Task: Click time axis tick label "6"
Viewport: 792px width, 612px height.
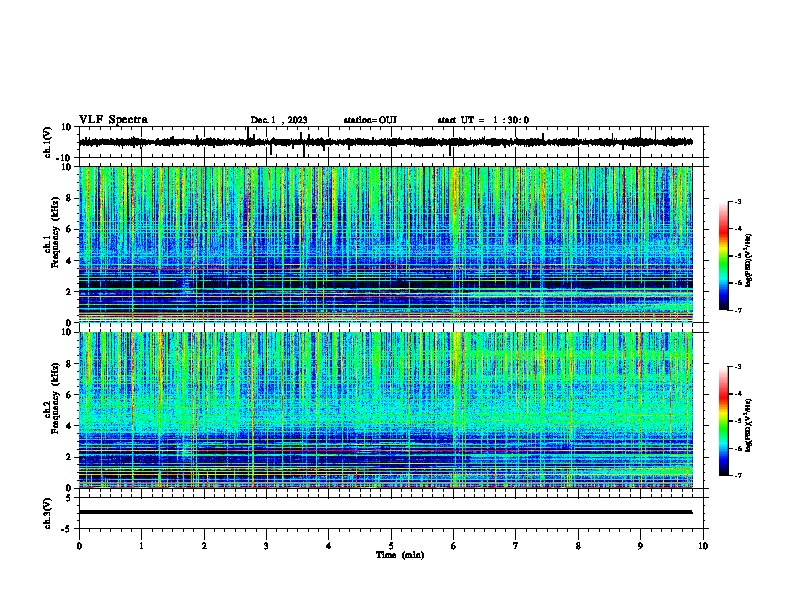Action: [453, 546]
